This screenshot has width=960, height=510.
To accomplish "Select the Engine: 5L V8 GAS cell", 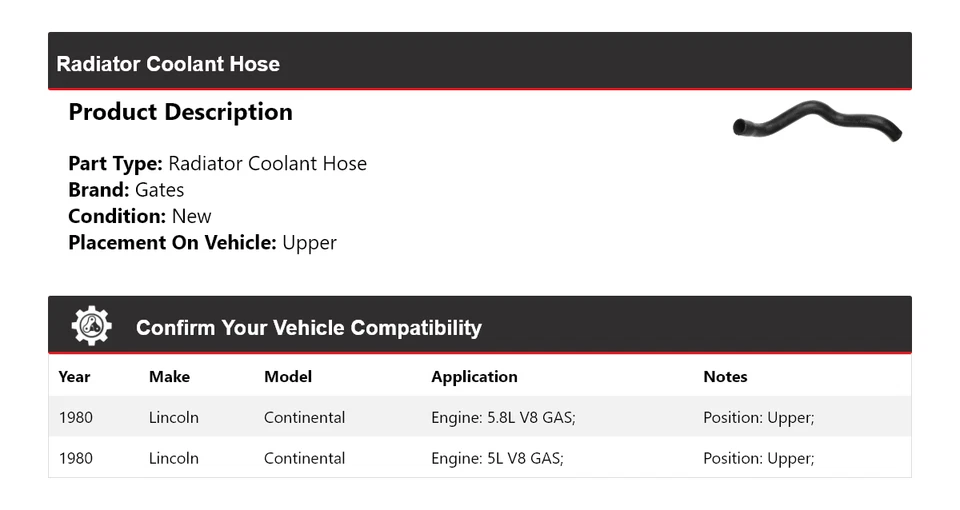I will pyautogui.click(x=497, y=458).
